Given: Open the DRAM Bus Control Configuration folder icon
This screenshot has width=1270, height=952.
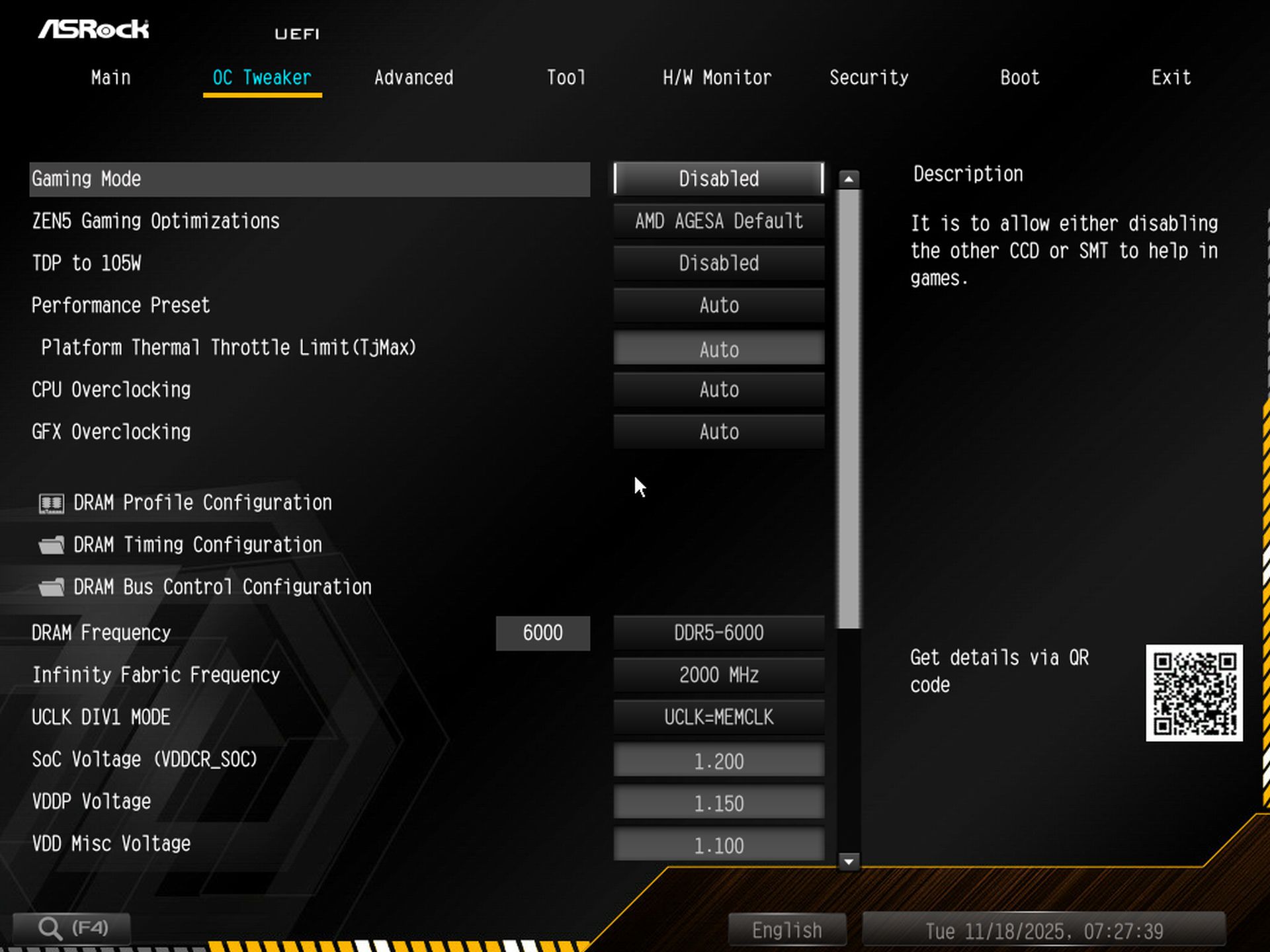Looking at the screenshot, I should pyautogui.click(x=52, y=587).
